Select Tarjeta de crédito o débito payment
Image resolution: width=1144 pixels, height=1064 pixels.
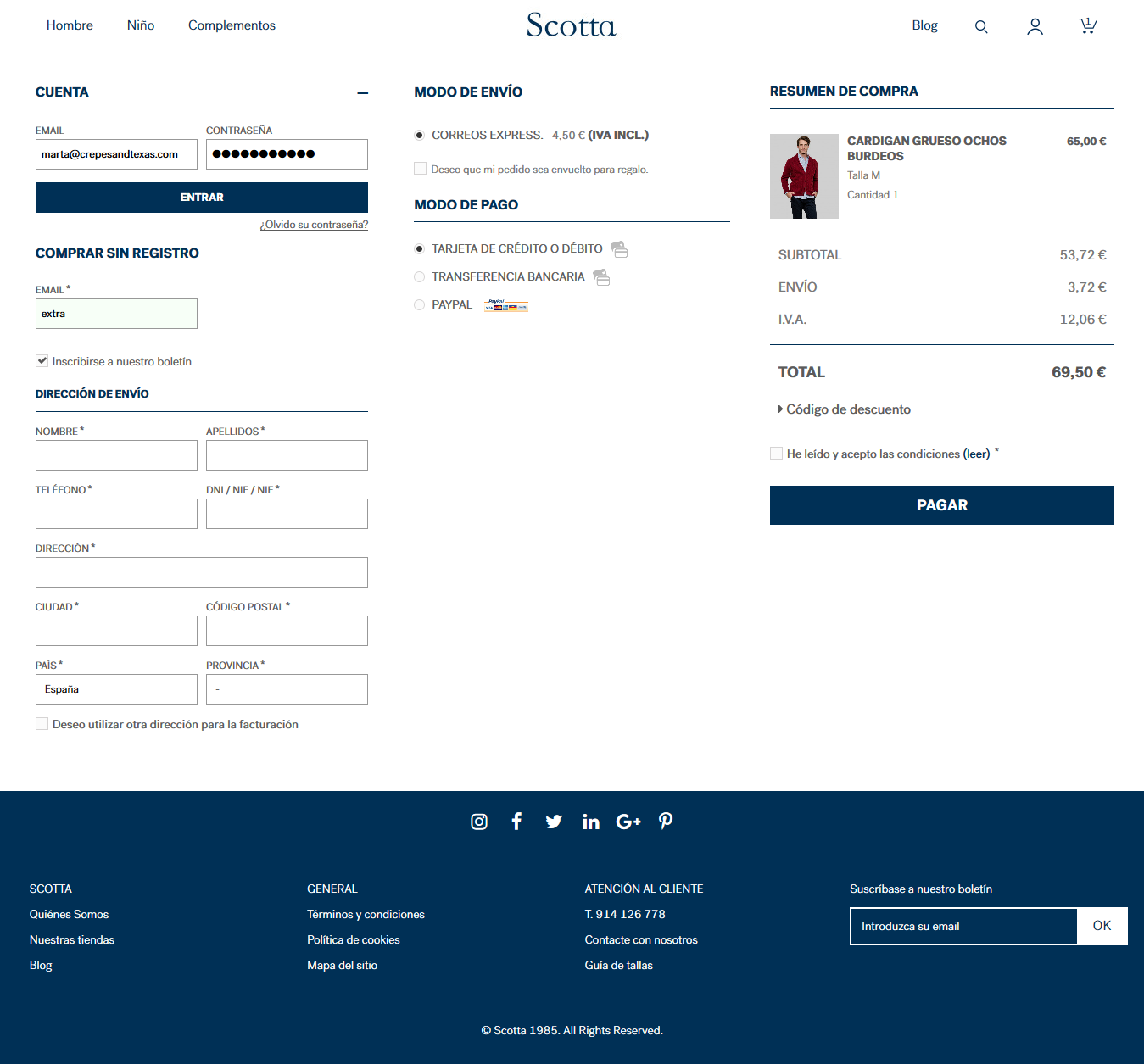tap(420, 249)
